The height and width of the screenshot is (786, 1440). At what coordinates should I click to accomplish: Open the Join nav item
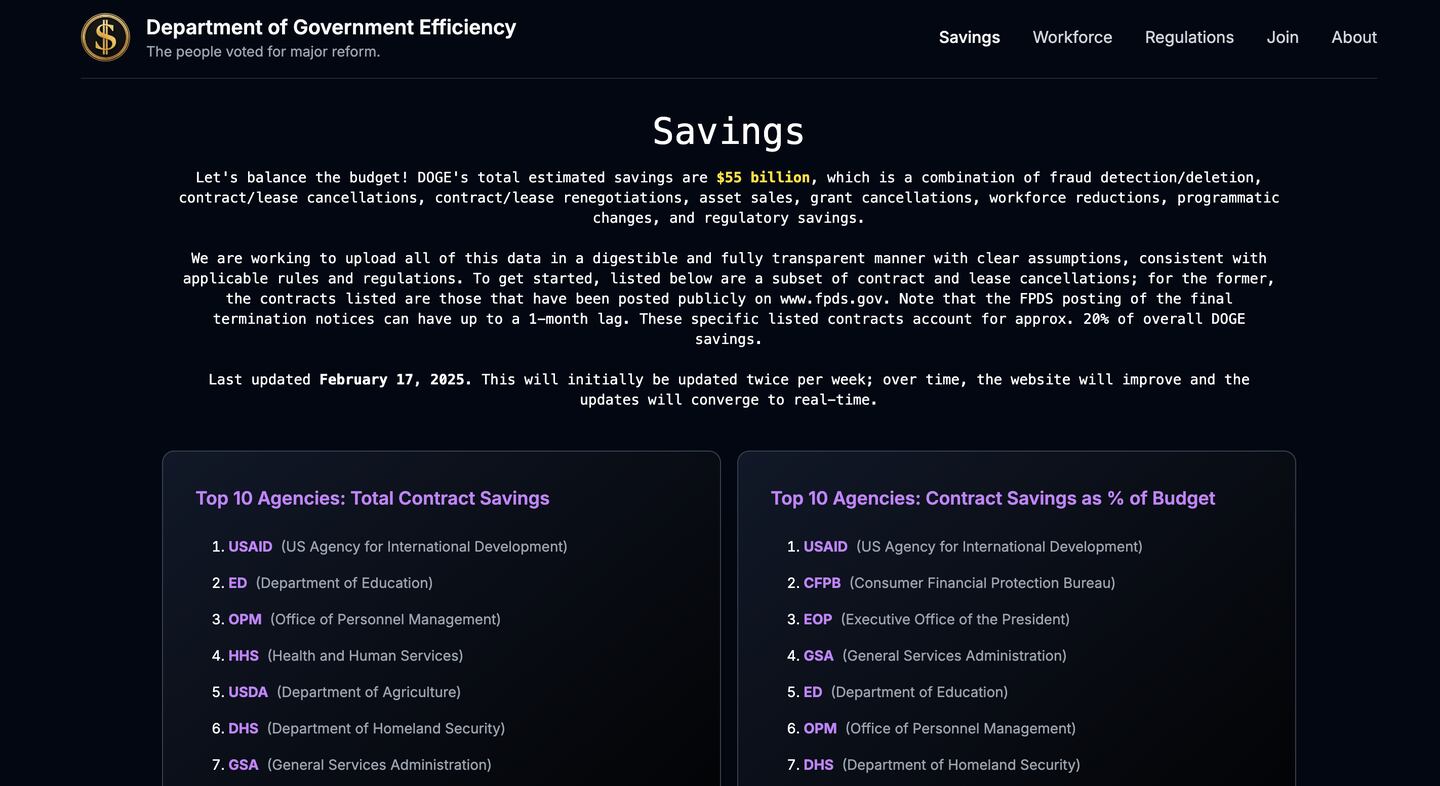[1282, 37]
